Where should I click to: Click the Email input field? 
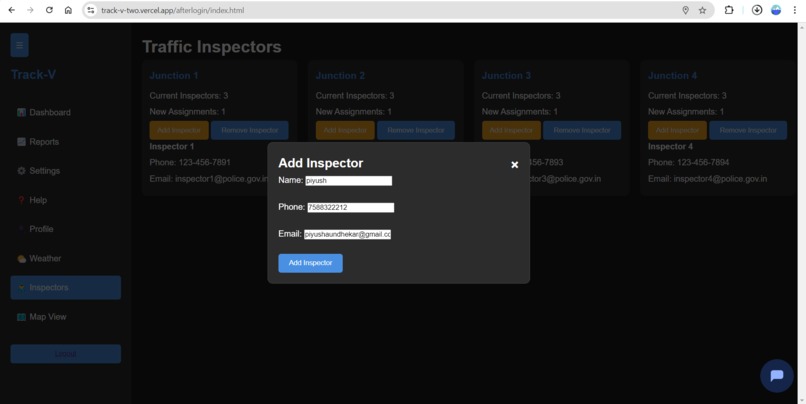pyautogui.click(x=347, y=234)
